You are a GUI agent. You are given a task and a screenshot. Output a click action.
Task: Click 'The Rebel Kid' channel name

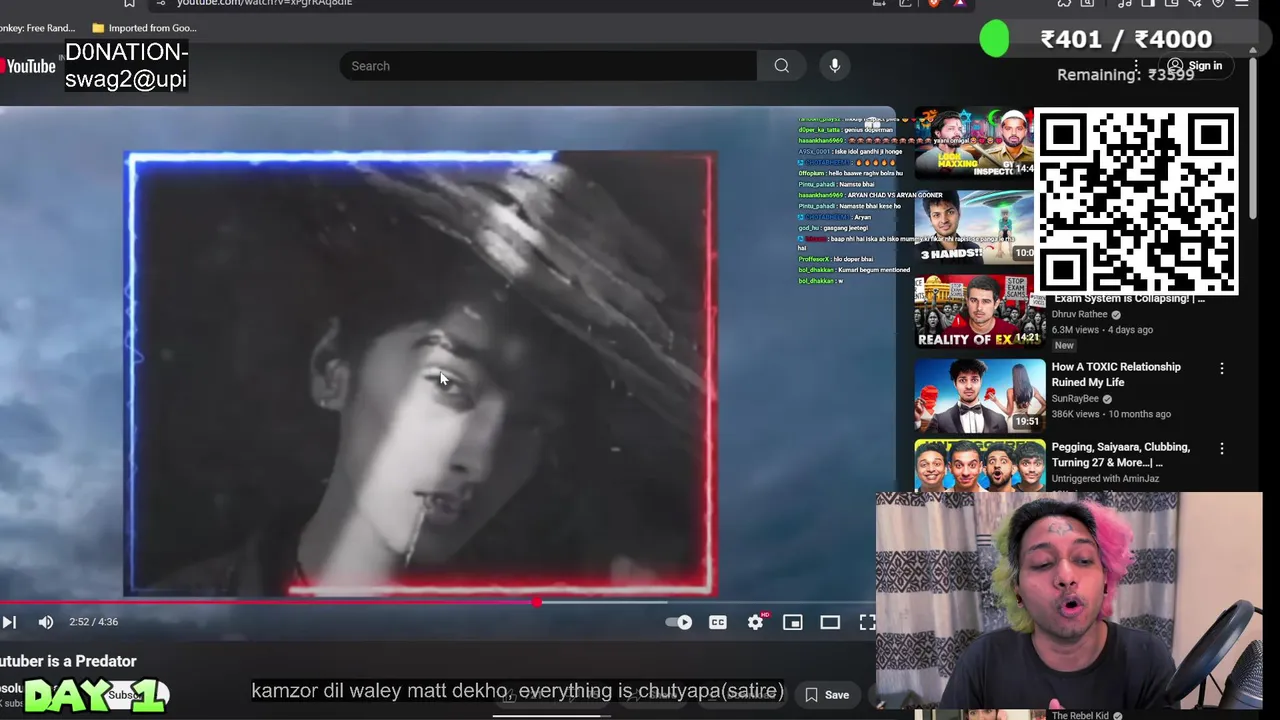click(1079, 715)
